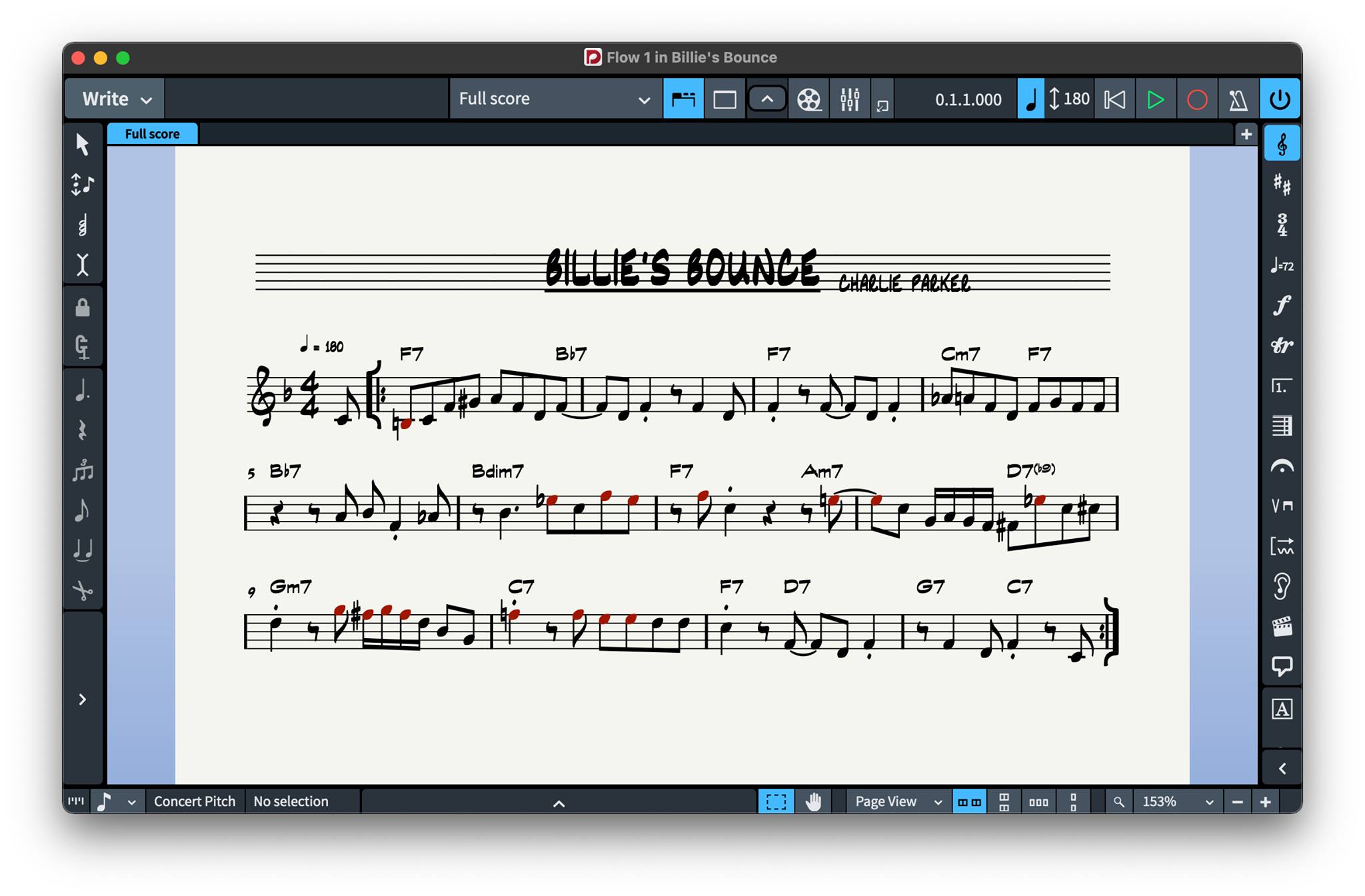Add a new tab with plus button
The width and height of the screenshot is (1365, 896).
click(1246, 134)
